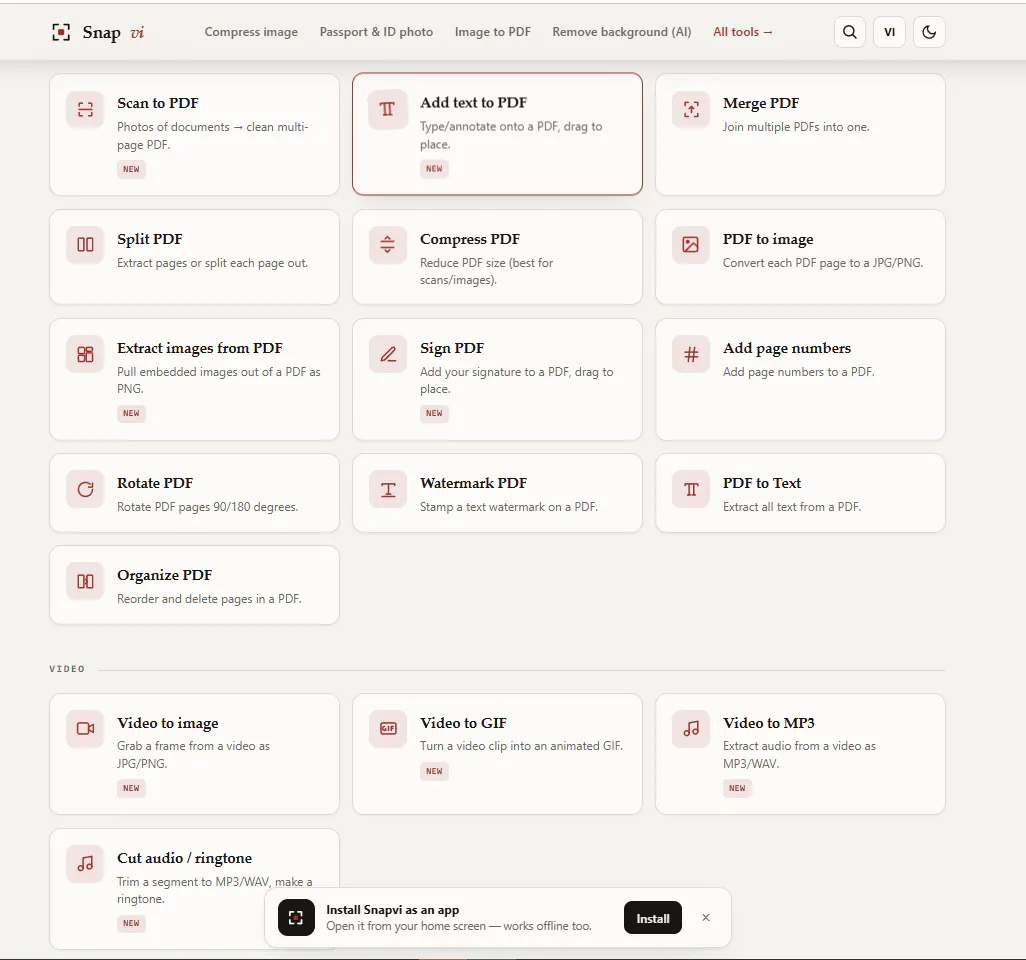The width and height of the screenshot is (1026, 960).
Task: Click the Video to MP3 music icon
Action: (x=691, y=728)
